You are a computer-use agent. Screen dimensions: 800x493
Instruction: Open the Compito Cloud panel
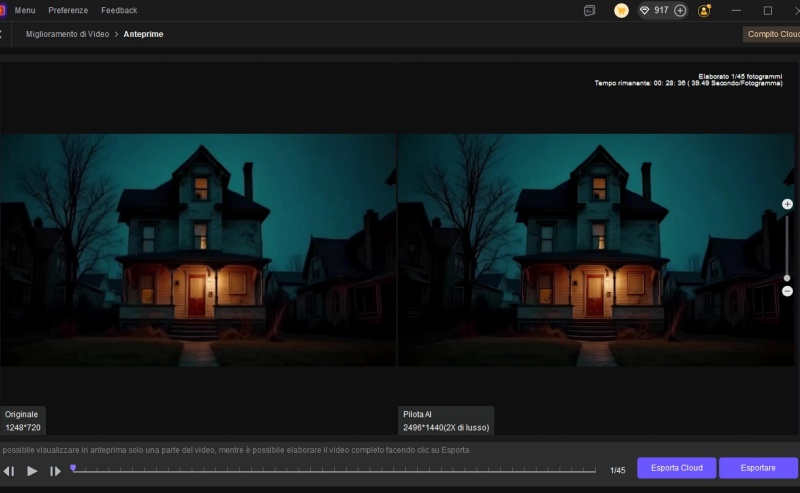(x=772, y=34)
